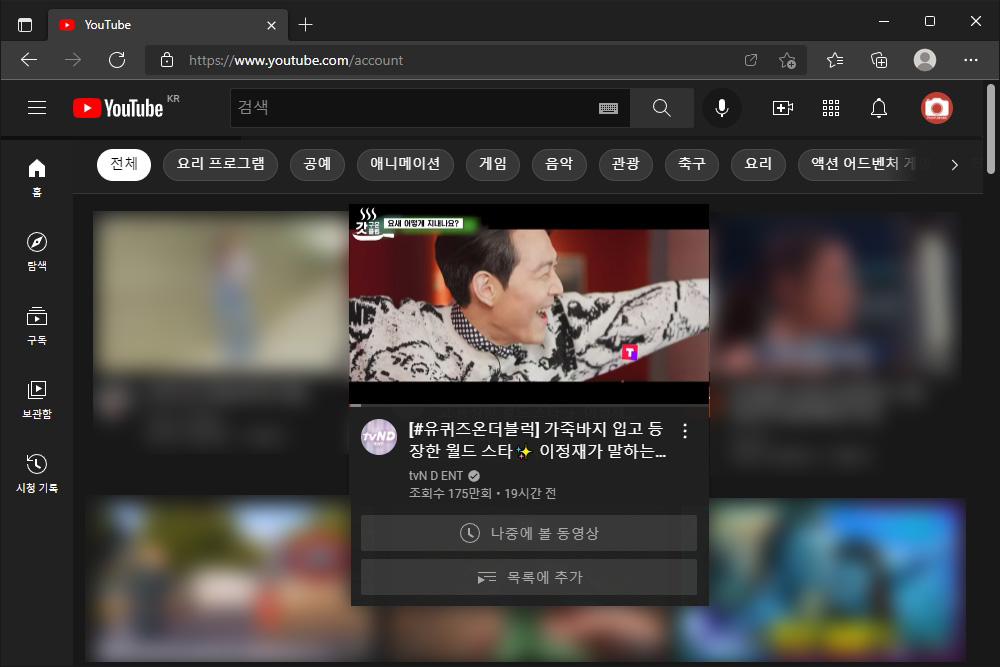
Task: Add this page to favorites star icon
Action: tap(787, 60)
